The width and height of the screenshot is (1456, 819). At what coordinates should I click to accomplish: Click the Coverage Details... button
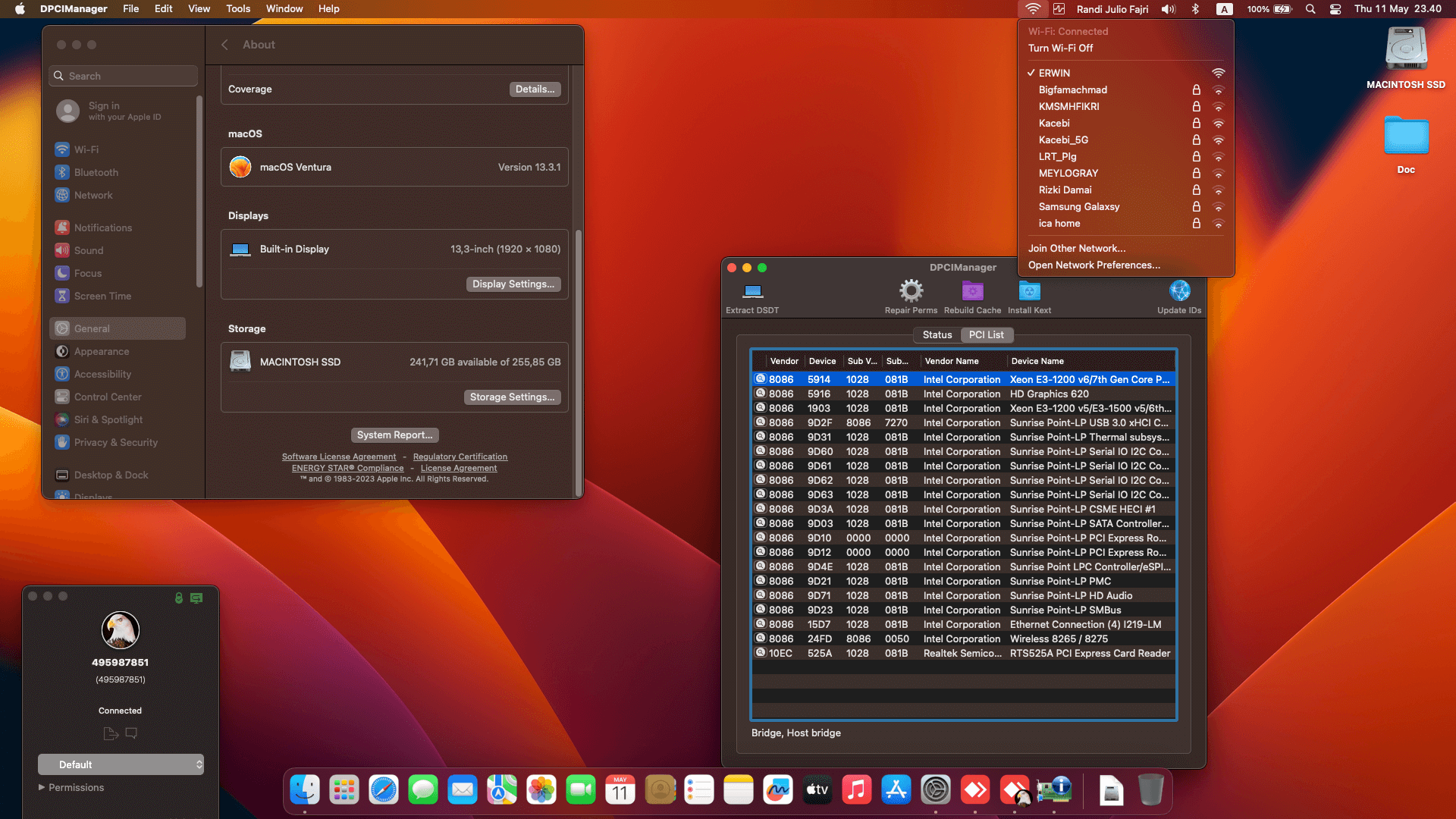click(x=535, y=89)
